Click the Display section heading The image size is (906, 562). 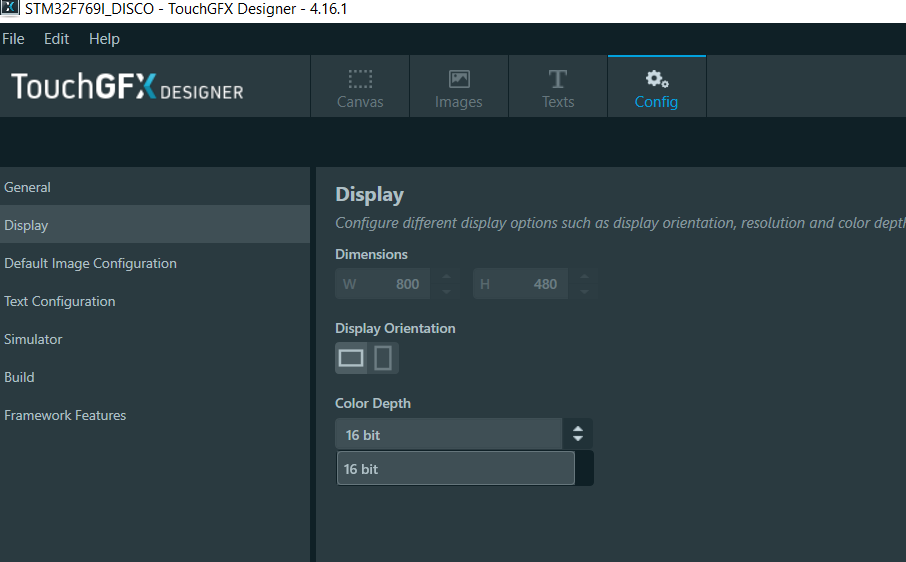[x=369, y=195]
